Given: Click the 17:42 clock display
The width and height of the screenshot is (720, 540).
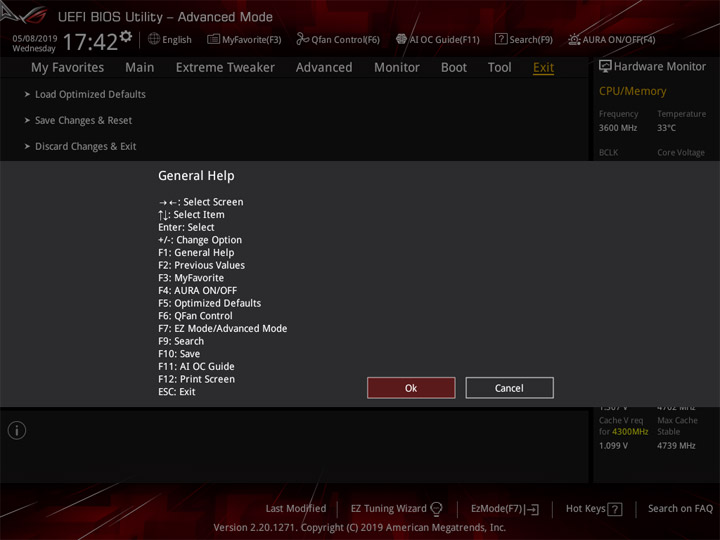Looking at the screenshot, I should (x=90, y=42).
